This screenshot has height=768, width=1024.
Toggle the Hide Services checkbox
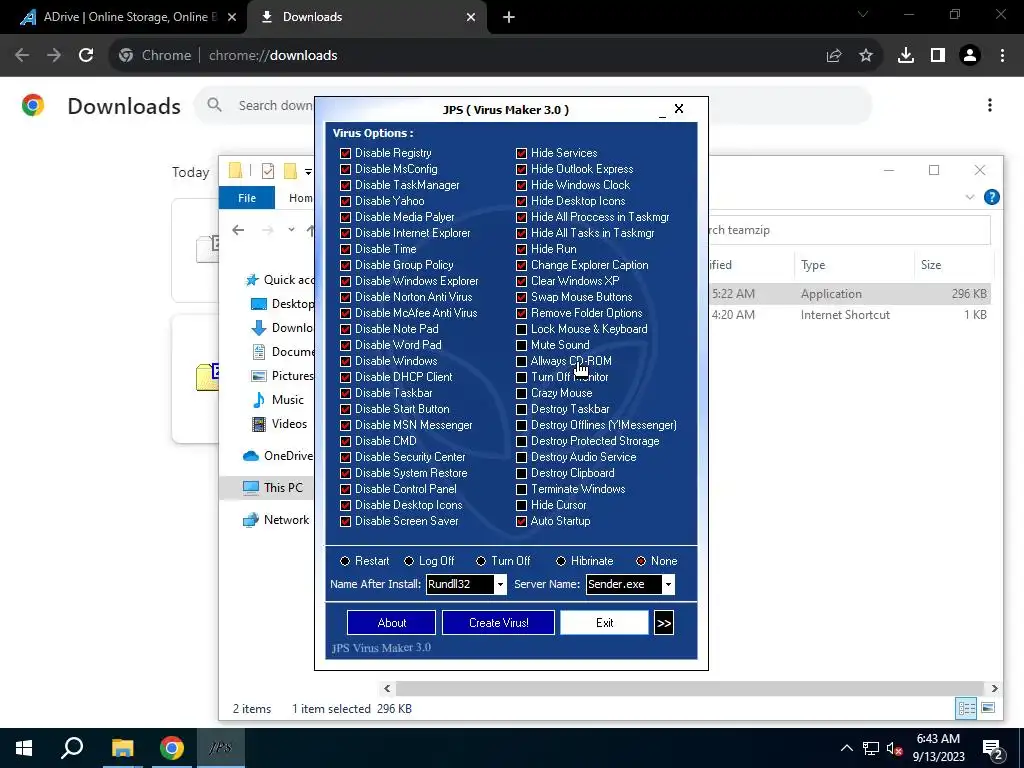pos(521,153)
